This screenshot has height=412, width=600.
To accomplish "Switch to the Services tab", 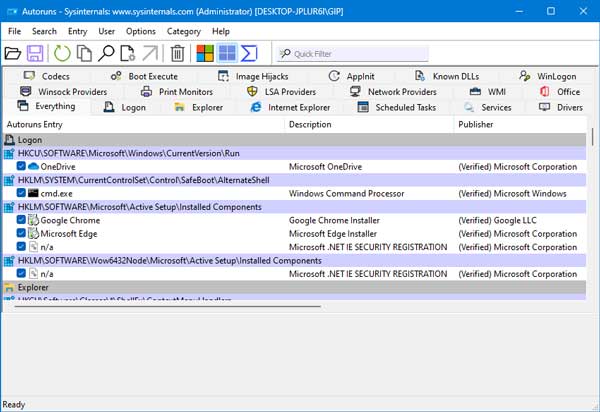I will 488,107.
